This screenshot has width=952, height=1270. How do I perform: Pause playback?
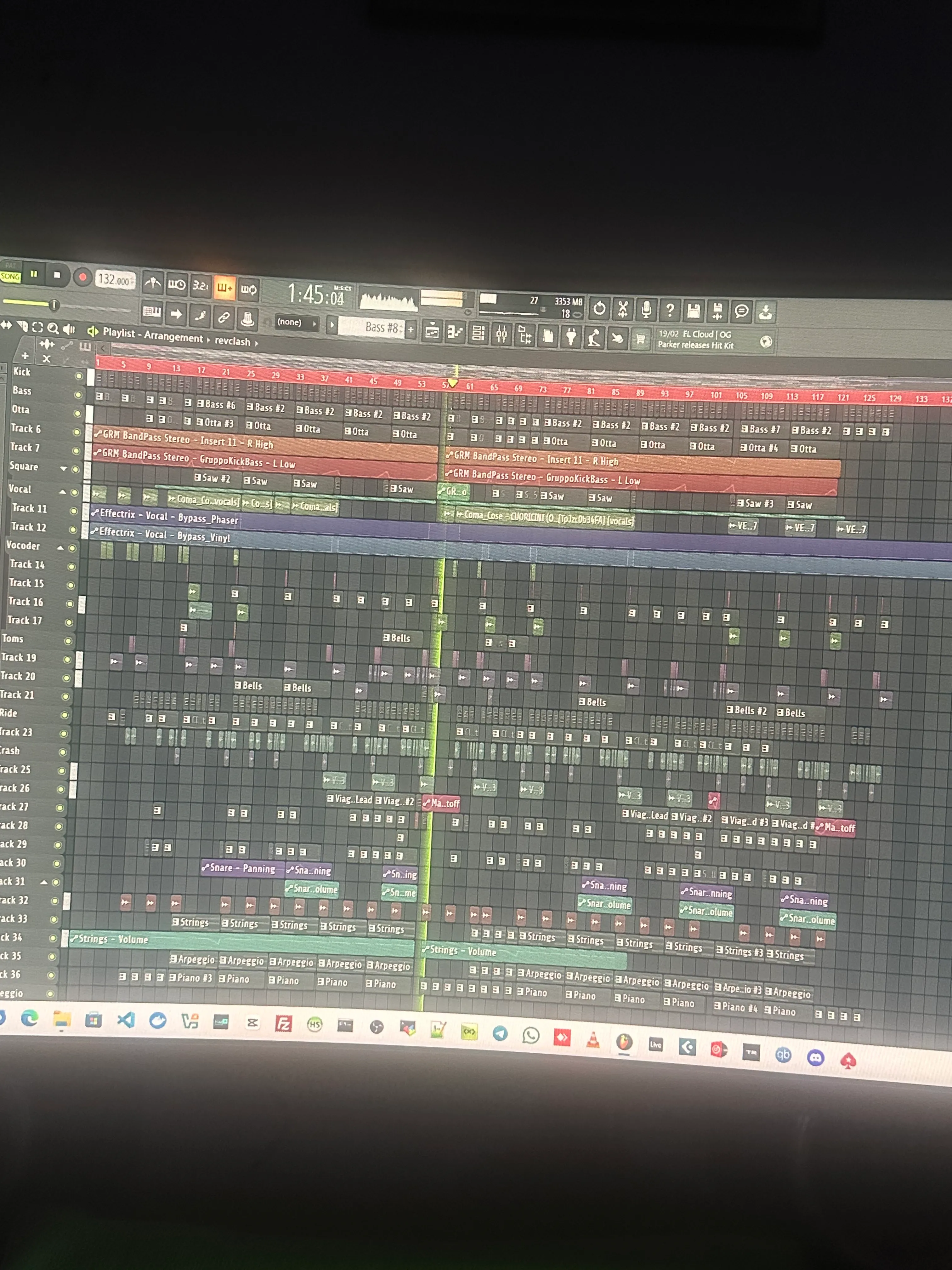[x=34, y=274]
